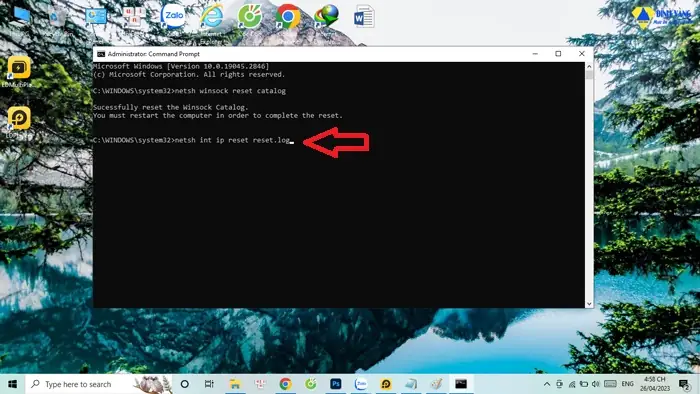Screen dimensions: 700x394
Task: Select the Recycle Bin desktop icon
Action: [57, 18]
